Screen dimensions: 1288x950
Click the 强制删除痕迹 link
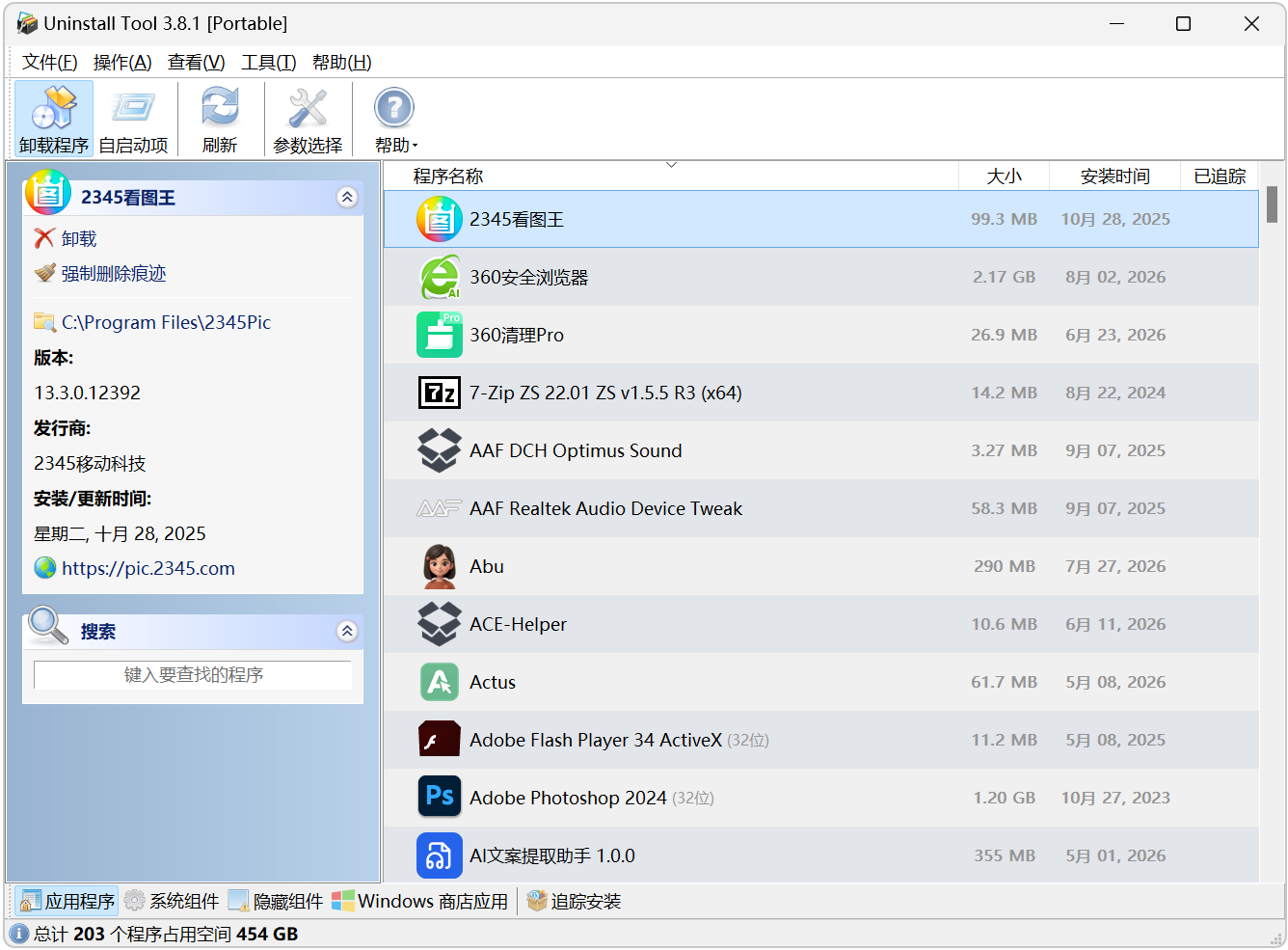pos(114,273)
